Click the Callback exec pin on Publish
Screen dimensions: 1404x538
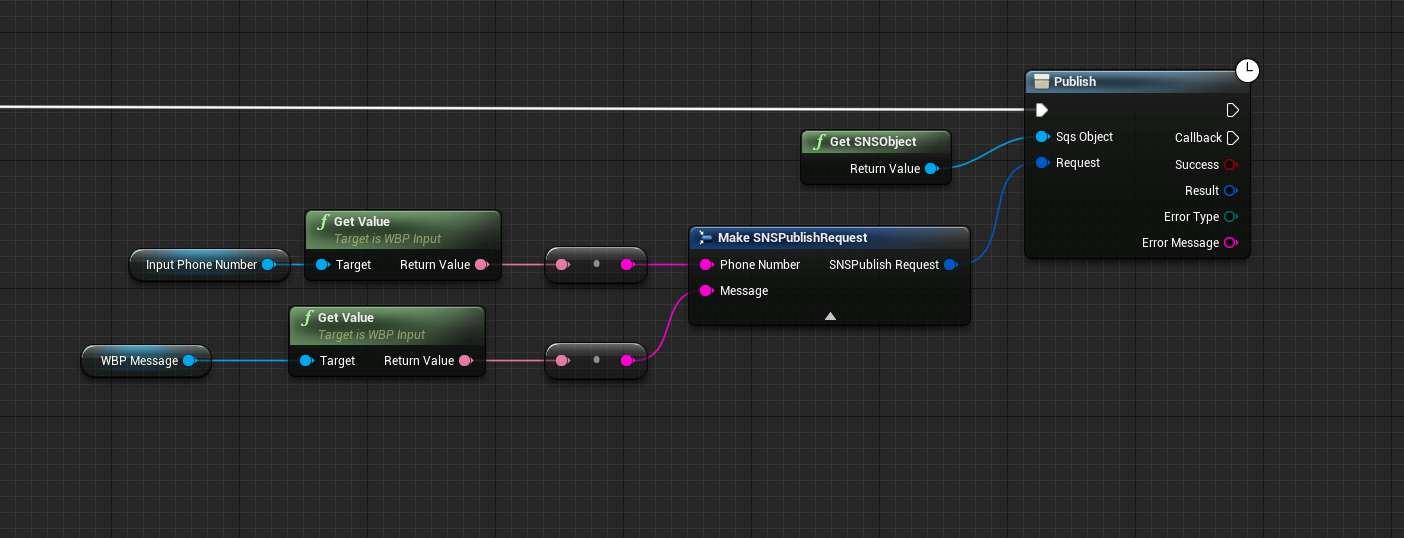coord(1233,138)
